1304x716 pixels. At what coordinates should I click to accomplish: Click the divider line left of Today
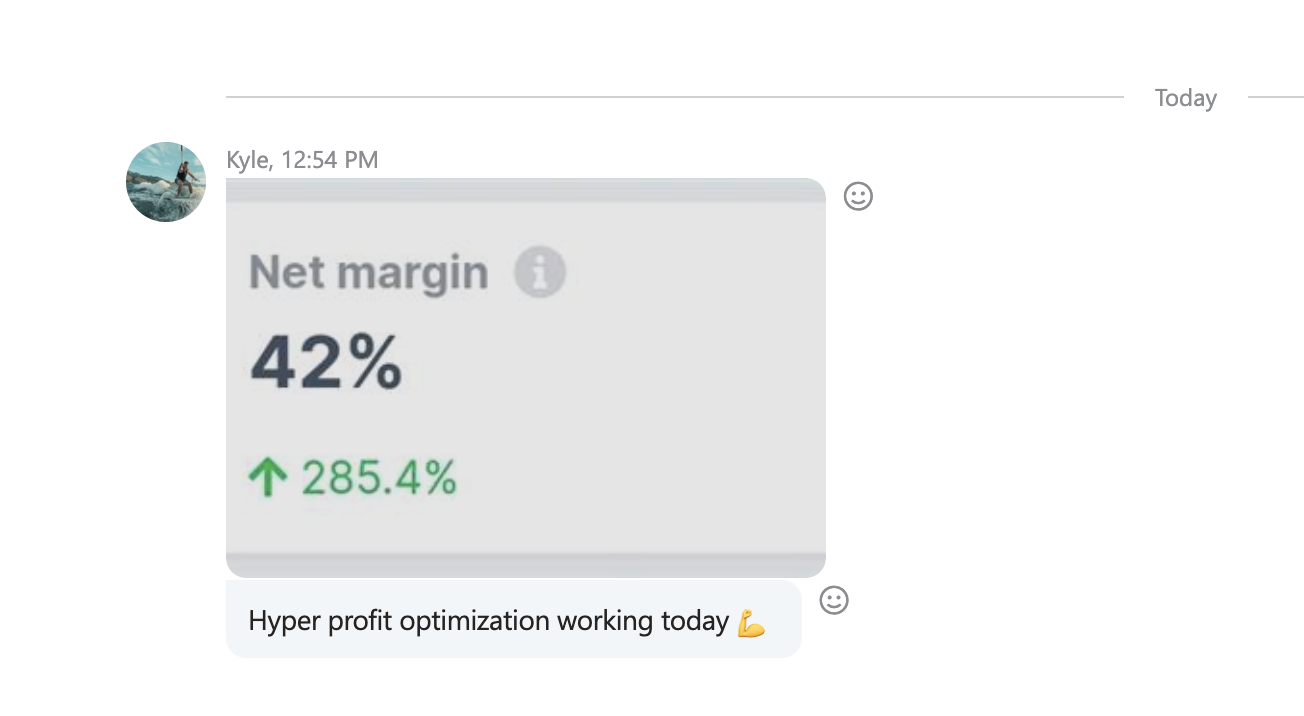point(675,97)
